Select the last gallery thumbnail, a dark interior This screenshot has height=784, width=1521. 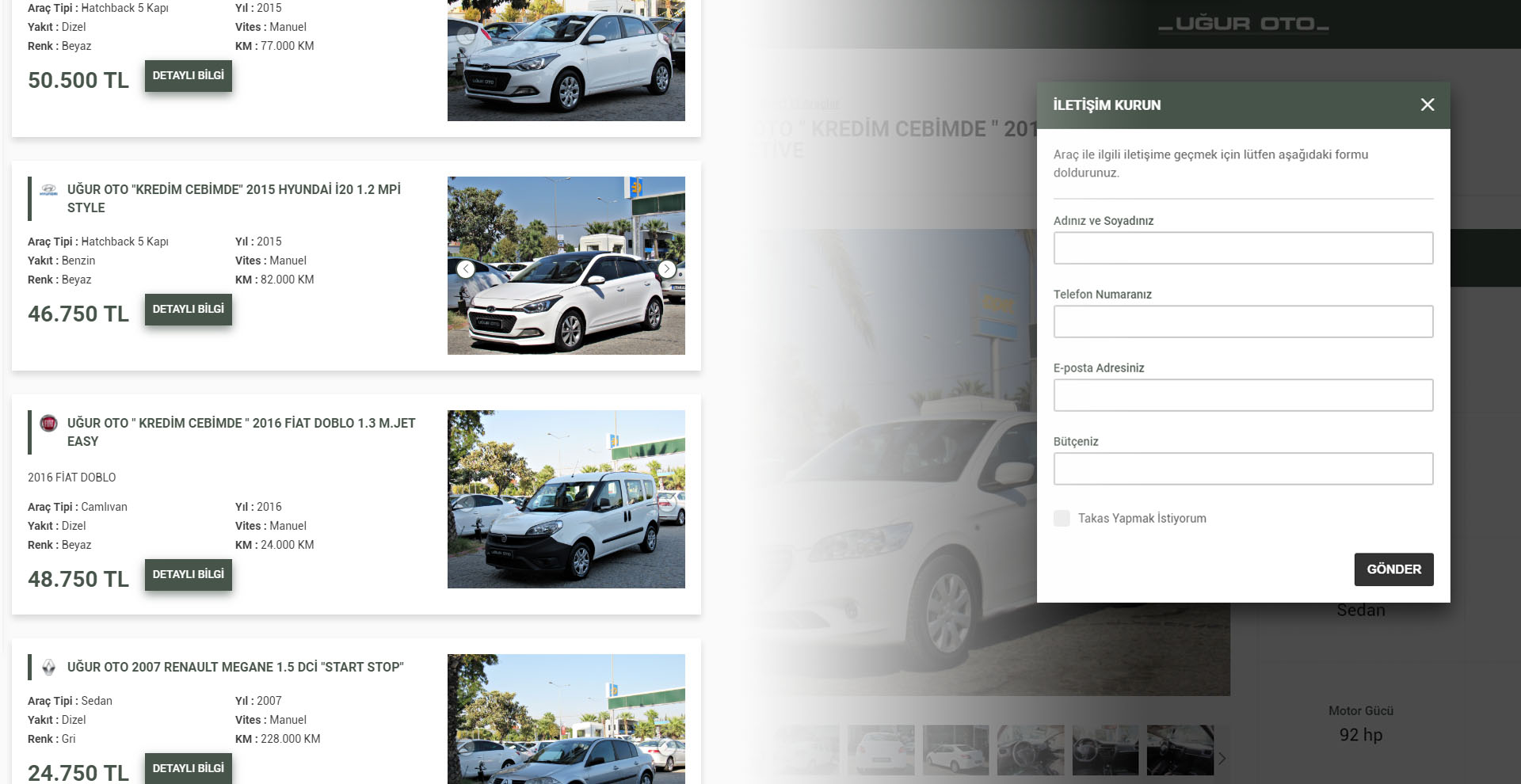1180,750
